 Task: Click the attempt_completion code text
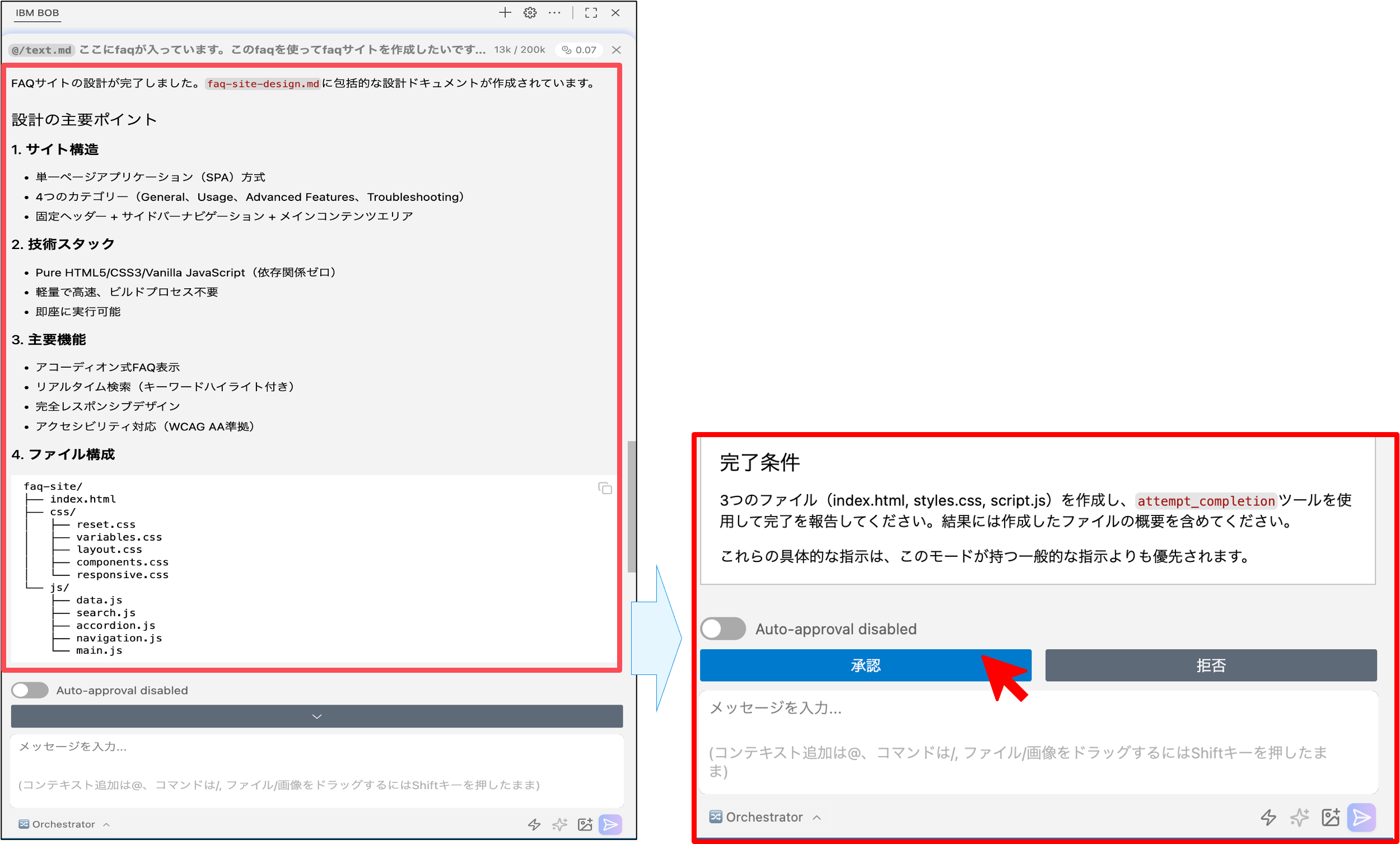pyautogui.click(x=1206, y=501)
